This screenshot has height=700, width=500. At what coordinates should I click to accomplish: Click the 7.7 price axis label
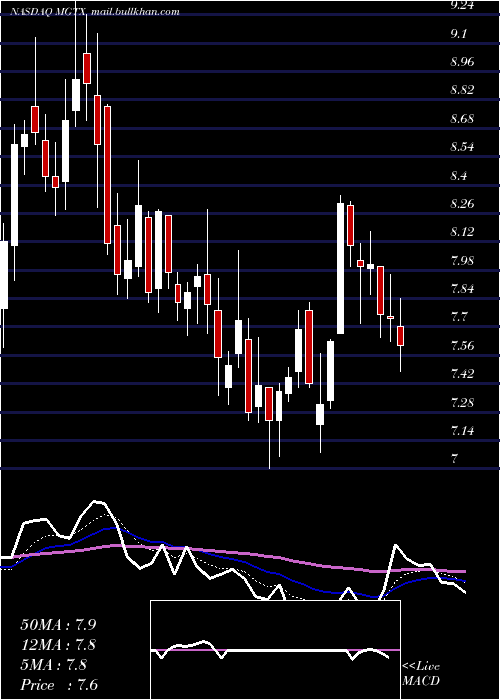coord(459,317)
